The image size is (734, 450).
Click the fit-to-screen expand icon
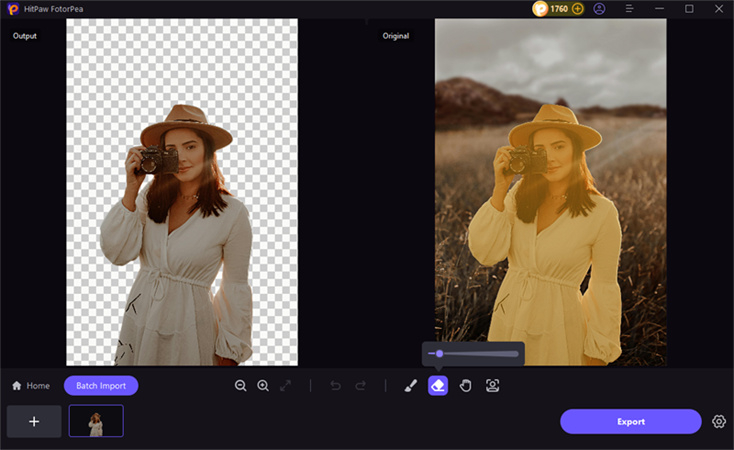tap(285, 386)
